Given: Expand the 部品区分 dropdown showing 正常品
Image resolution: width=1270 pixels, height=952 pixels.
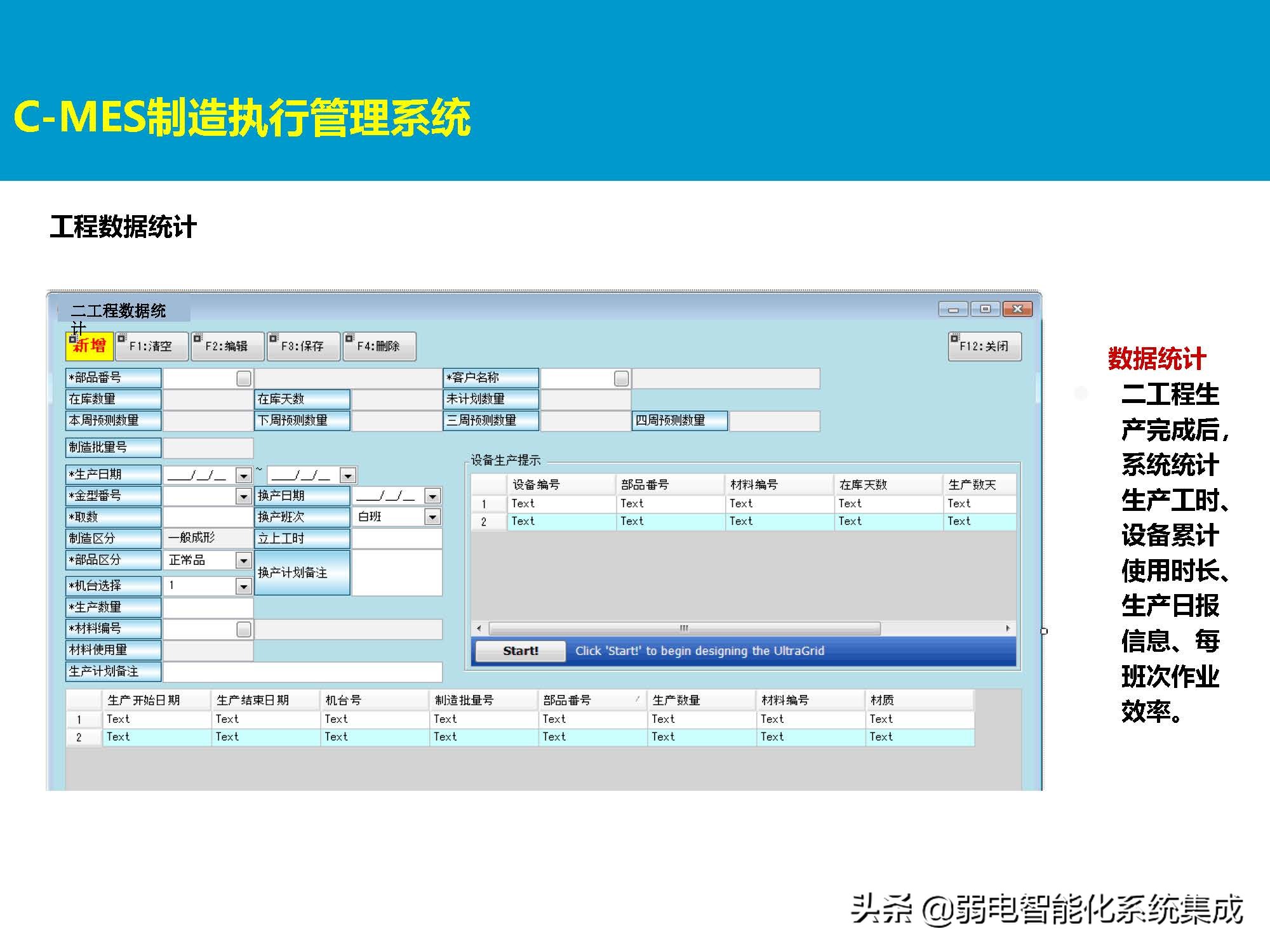Looking at the screenshot, I should [x=244, y=560].
